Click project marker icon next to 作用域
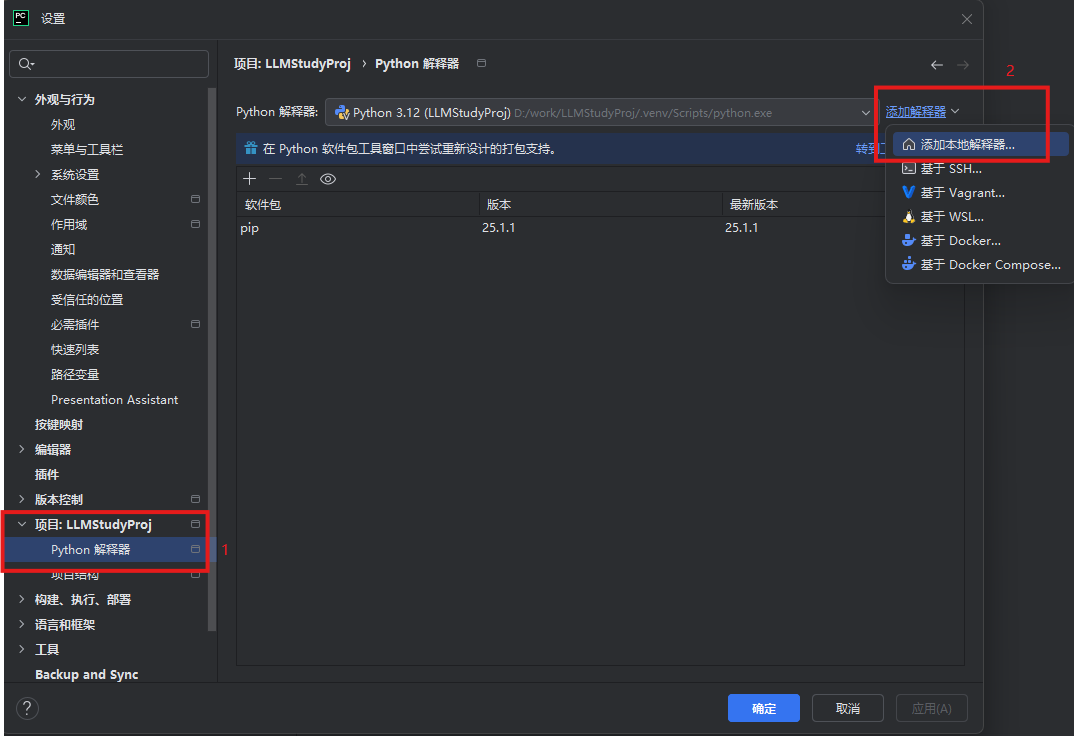This screenshot has height=736, width=1074. coord(195,224)
